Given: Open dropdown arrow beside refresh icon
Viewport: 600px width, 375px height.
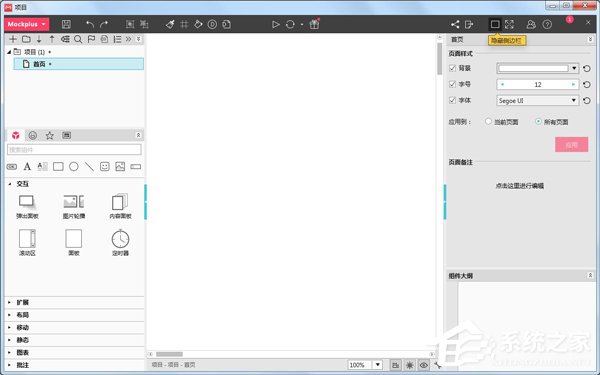Looking at the screenshot, I should [302, 24].
